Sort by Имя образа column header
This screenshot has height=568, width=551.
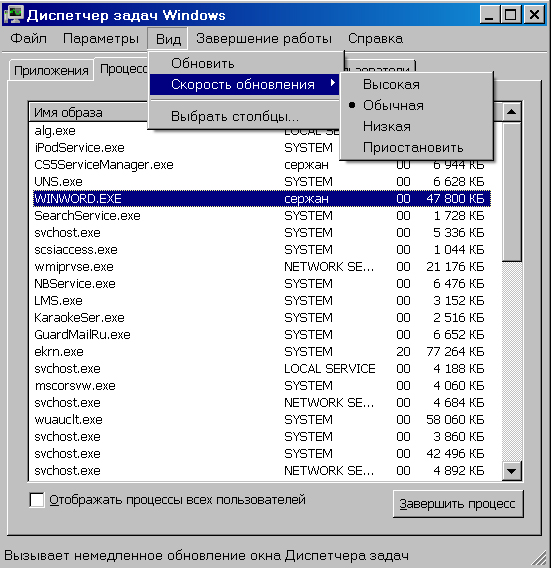pos(89,113)
